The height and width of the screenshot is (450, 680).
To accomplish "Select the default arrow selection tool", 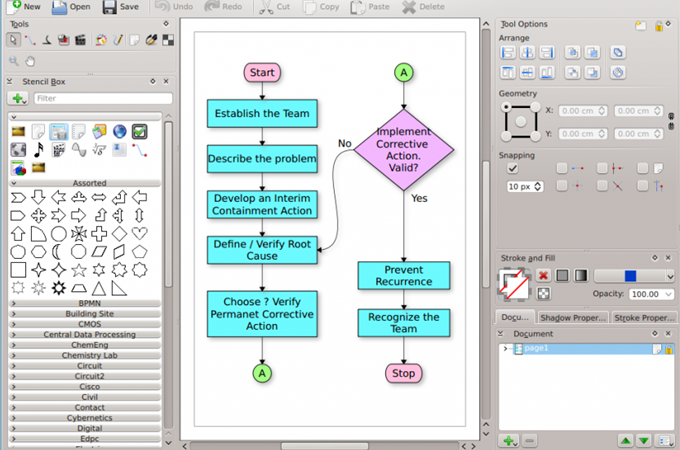I will (x=14, y=40).
